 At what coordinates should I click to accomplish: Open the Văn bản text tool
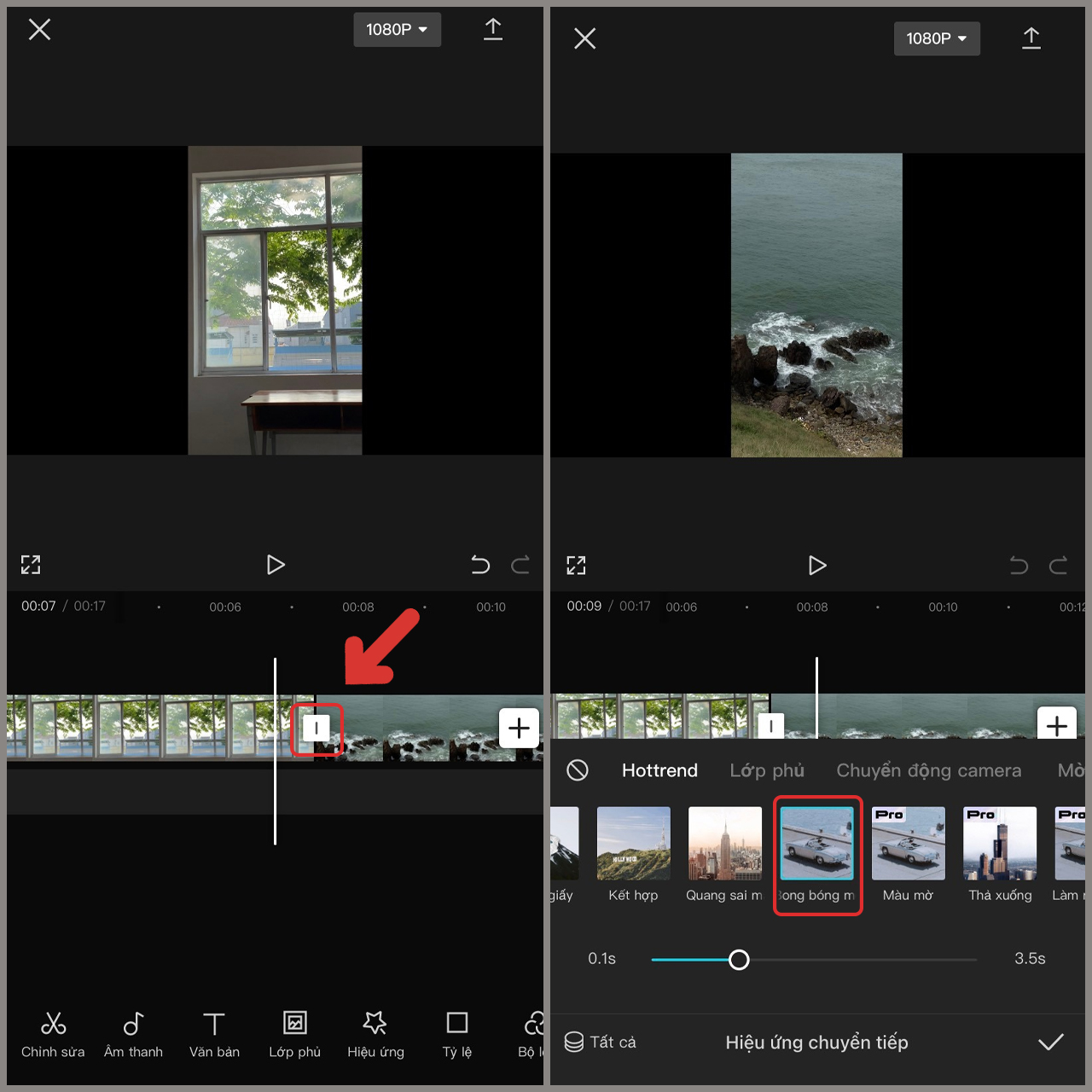point(214,1034)
